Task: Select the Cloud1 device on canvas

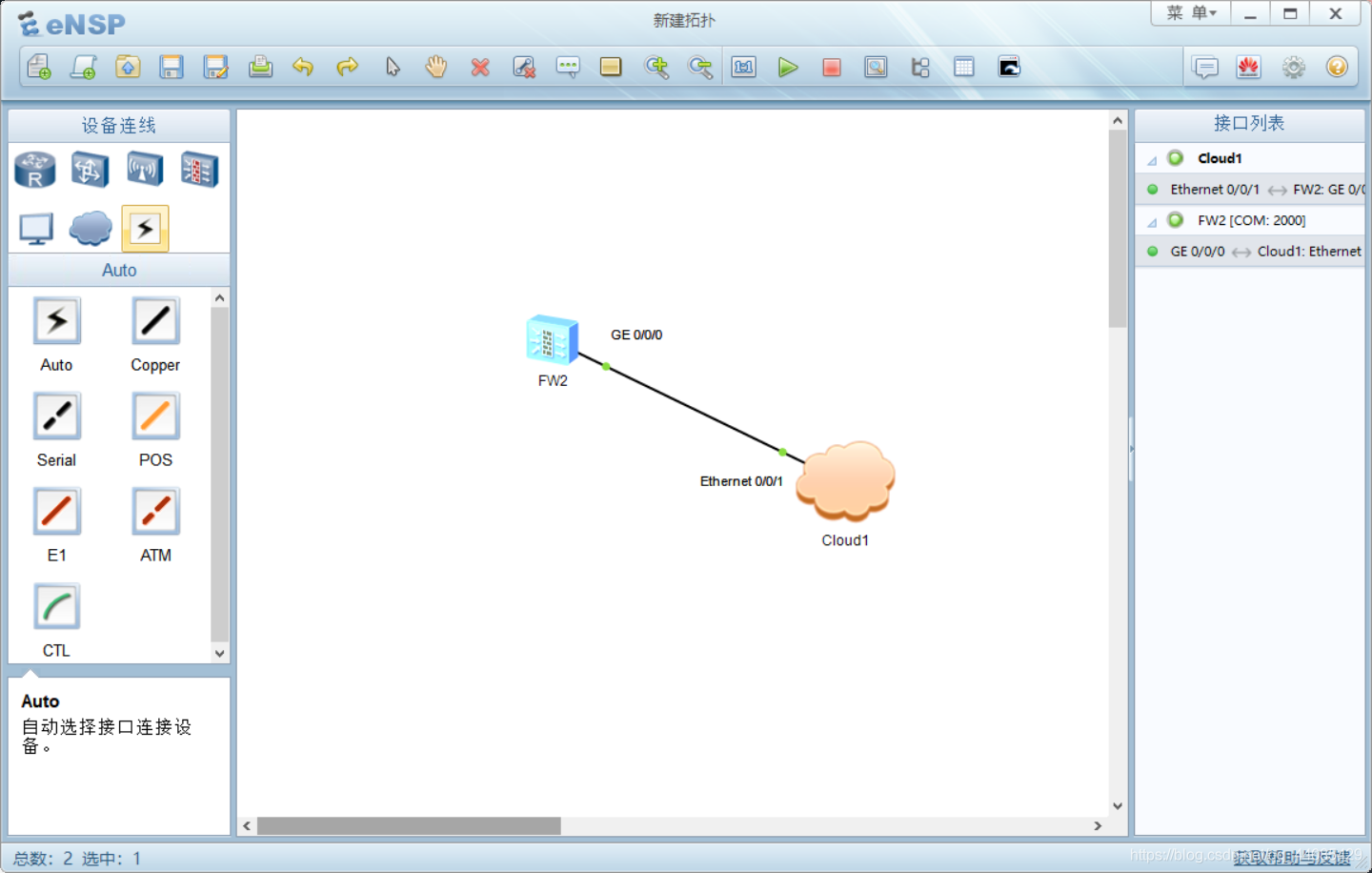Action: pos(845,481)
